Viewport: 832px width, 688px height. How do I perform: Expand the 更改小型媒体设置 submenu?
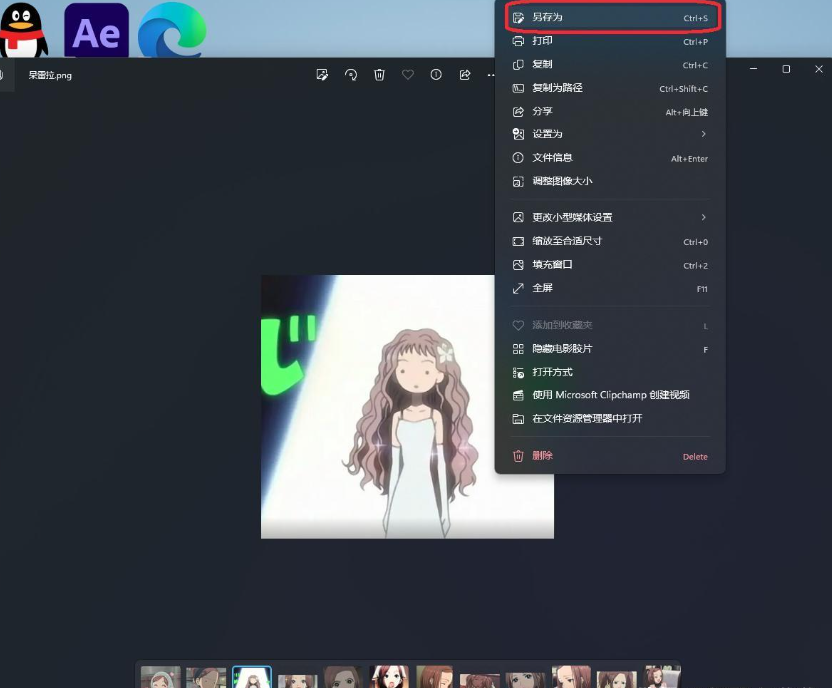click(610, 217)
